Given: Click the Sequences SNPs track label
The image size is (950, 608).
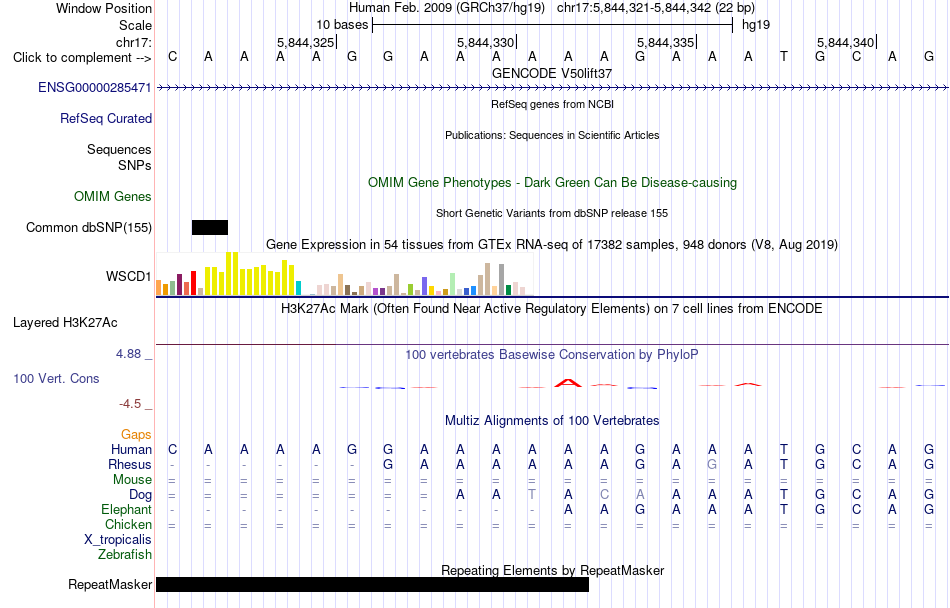Looking at the screenshot, I should click(119, 157).
